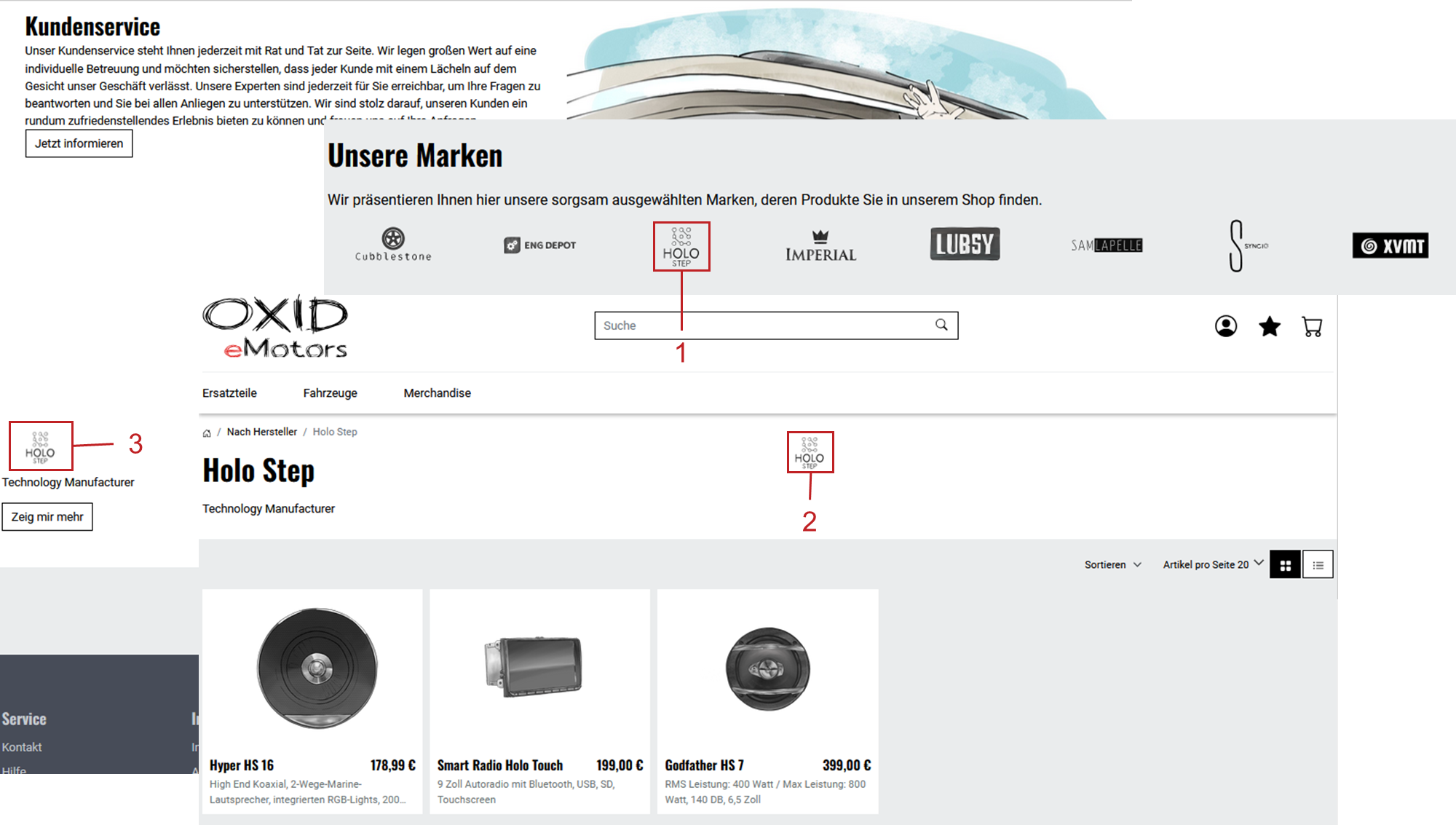This screenshot has width=1456, height=825.
Task: Click the home breadcrumb icon
Action: pyautogui.click(x=207, y=433)
